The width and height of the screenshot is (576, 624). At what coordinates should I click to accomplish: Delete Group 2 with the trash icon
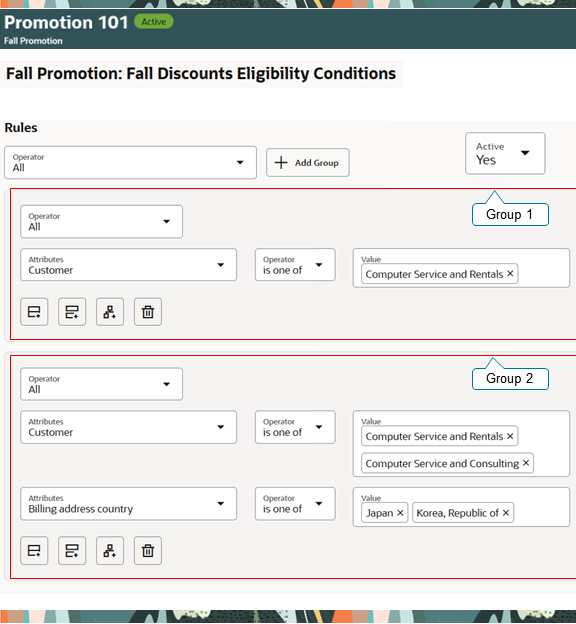[148, 551]
